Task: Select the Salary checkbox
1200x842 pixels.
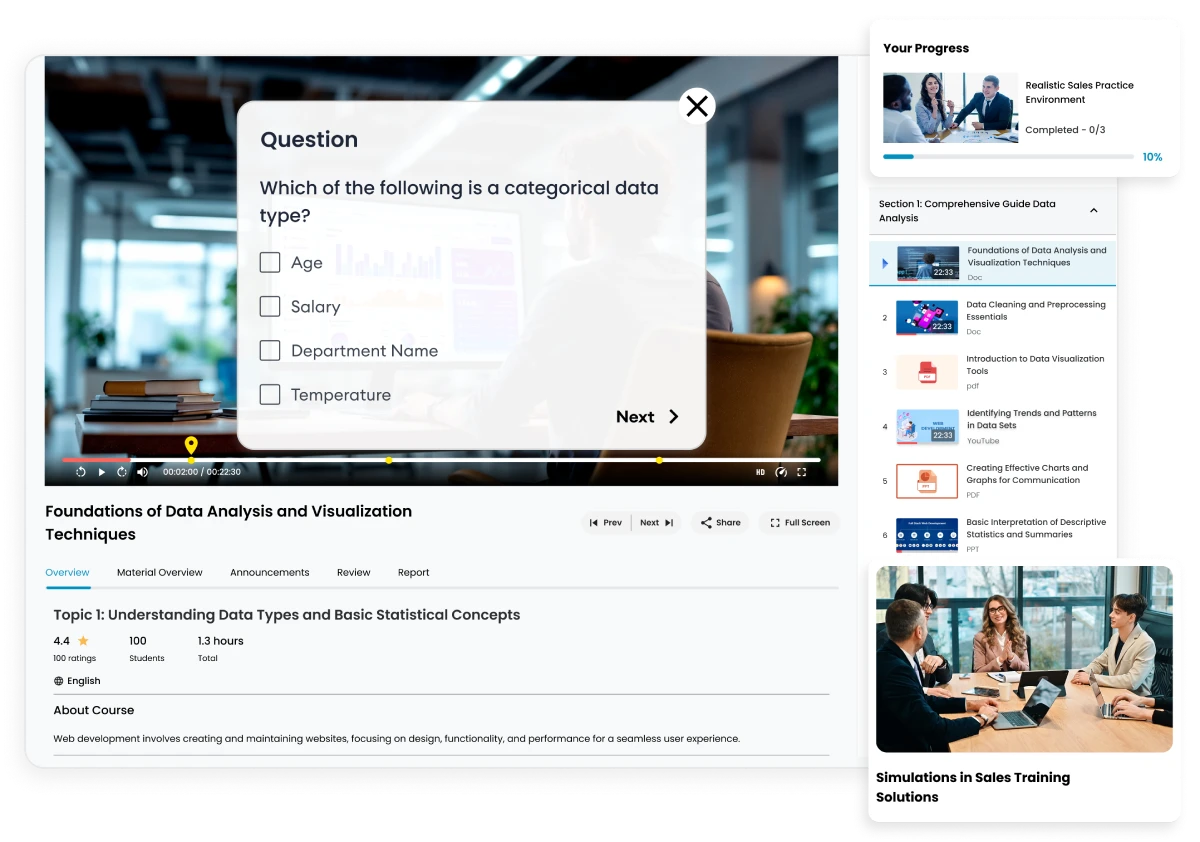Action: pos(270,306)
